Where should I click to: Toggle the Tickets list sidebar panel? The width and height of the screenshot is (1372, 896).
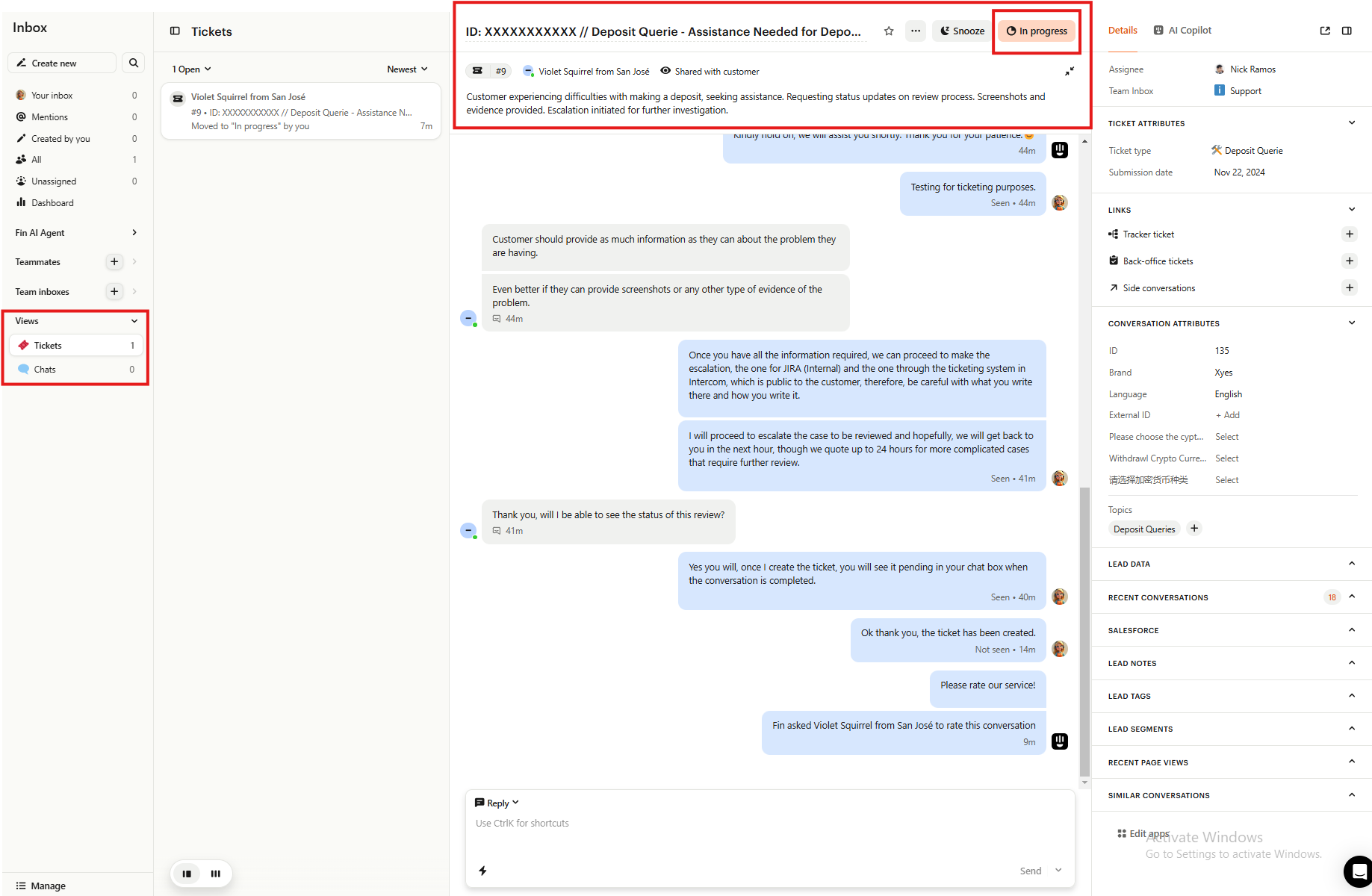(175, 31)
